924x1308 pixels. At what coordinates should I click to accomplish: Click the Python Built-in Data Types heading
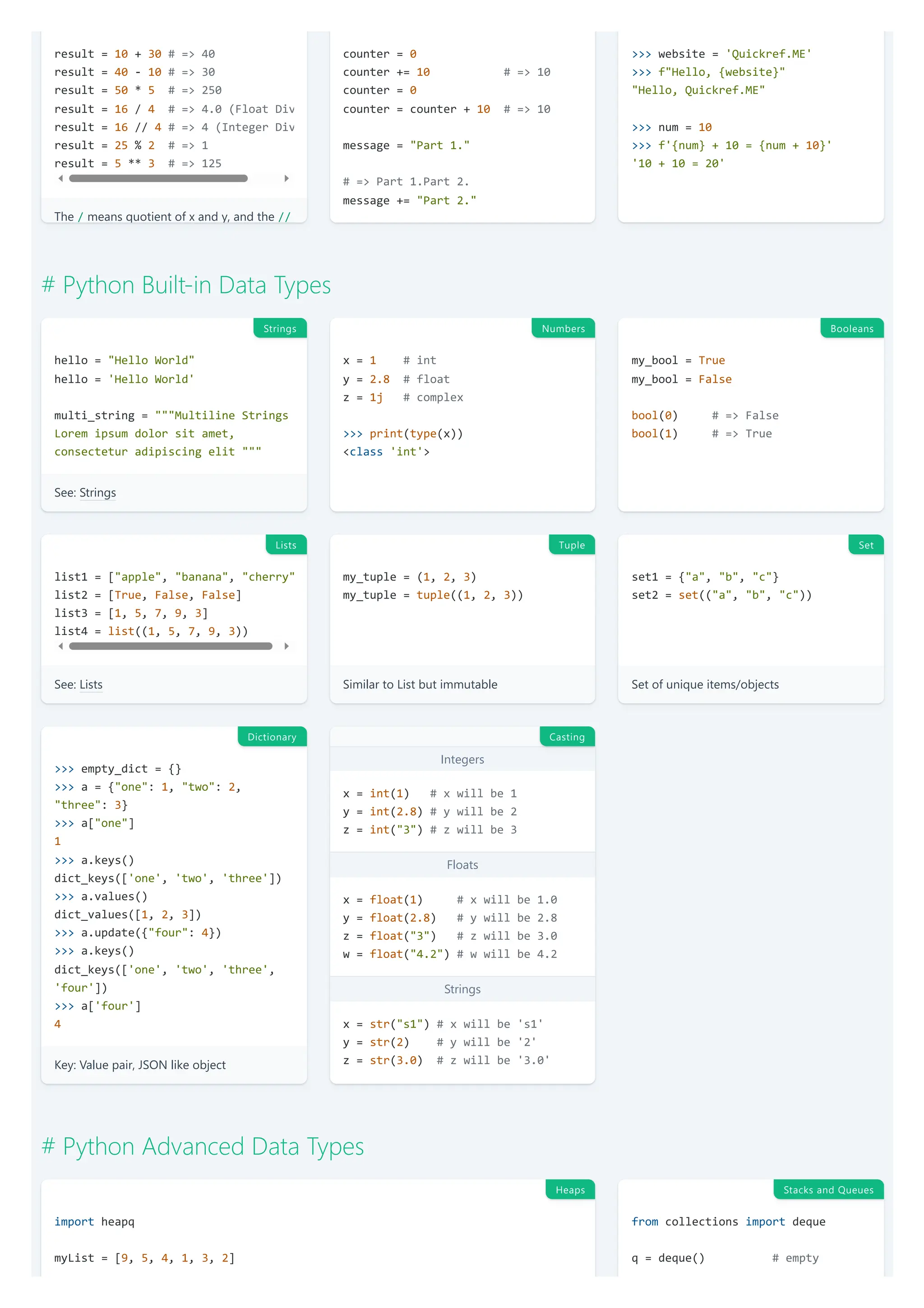pos(186,285)
